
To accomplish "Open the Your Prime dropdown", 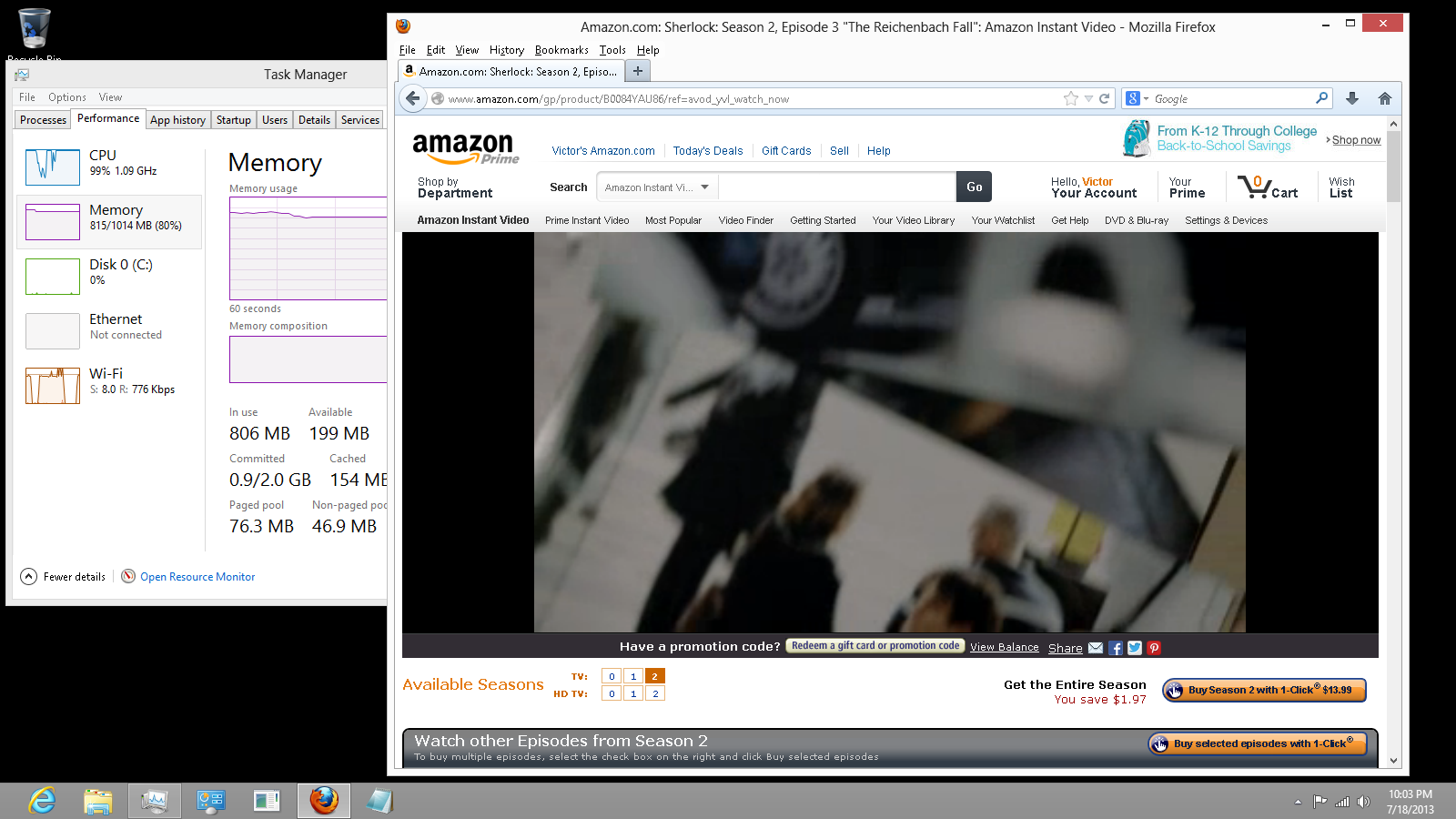I will tap(1187, 187).
